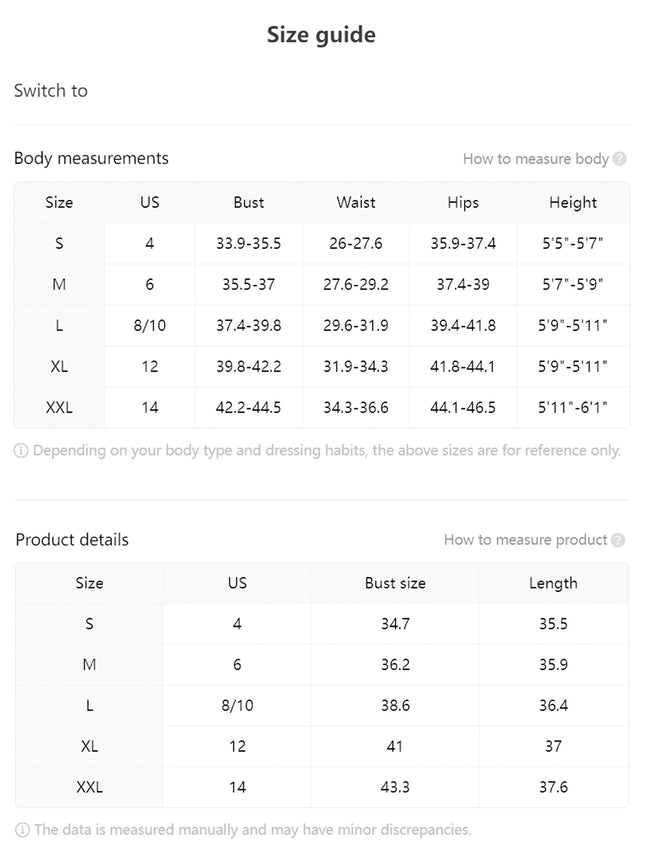The height and width of the screenshot is (860, 645).
Task: Click the help icon beside How to measure product
Action: 618,540
